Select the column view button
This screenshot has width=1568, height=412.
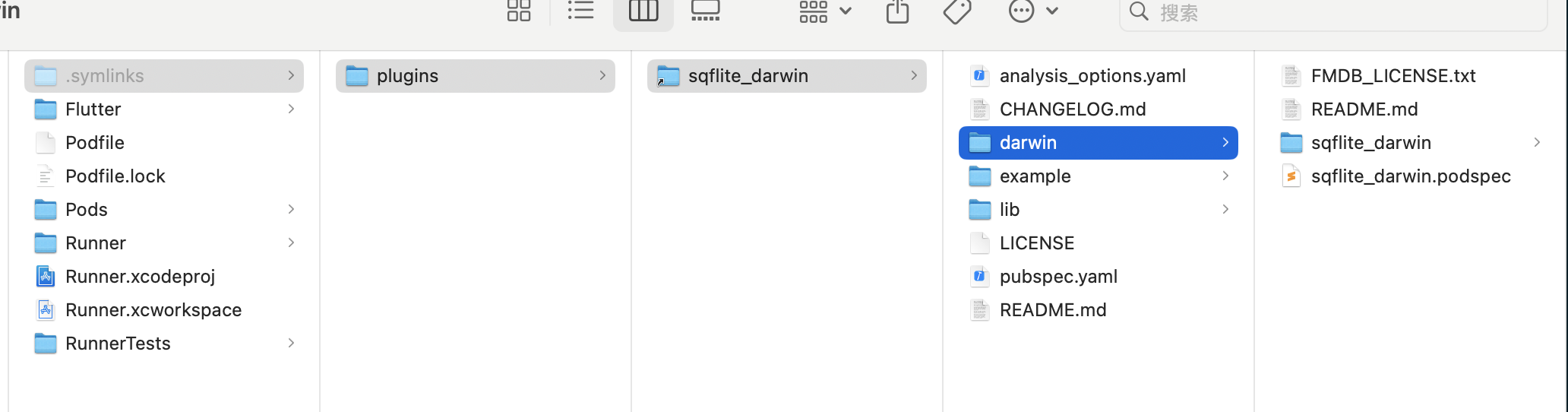tap(643, 11)
